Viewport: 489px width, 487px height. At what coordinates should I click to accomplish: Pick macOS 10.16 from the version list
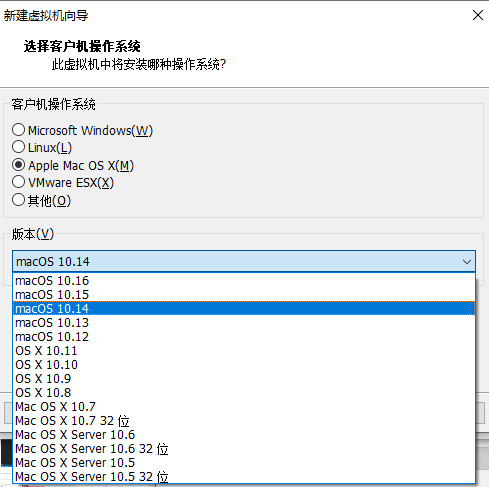point(244,281)
